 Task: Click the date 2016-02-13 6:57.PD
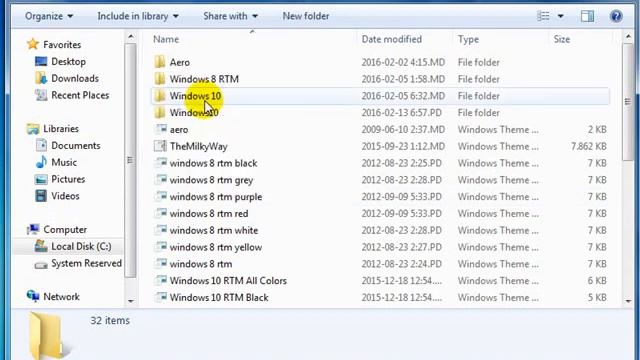tap(401, 113)
